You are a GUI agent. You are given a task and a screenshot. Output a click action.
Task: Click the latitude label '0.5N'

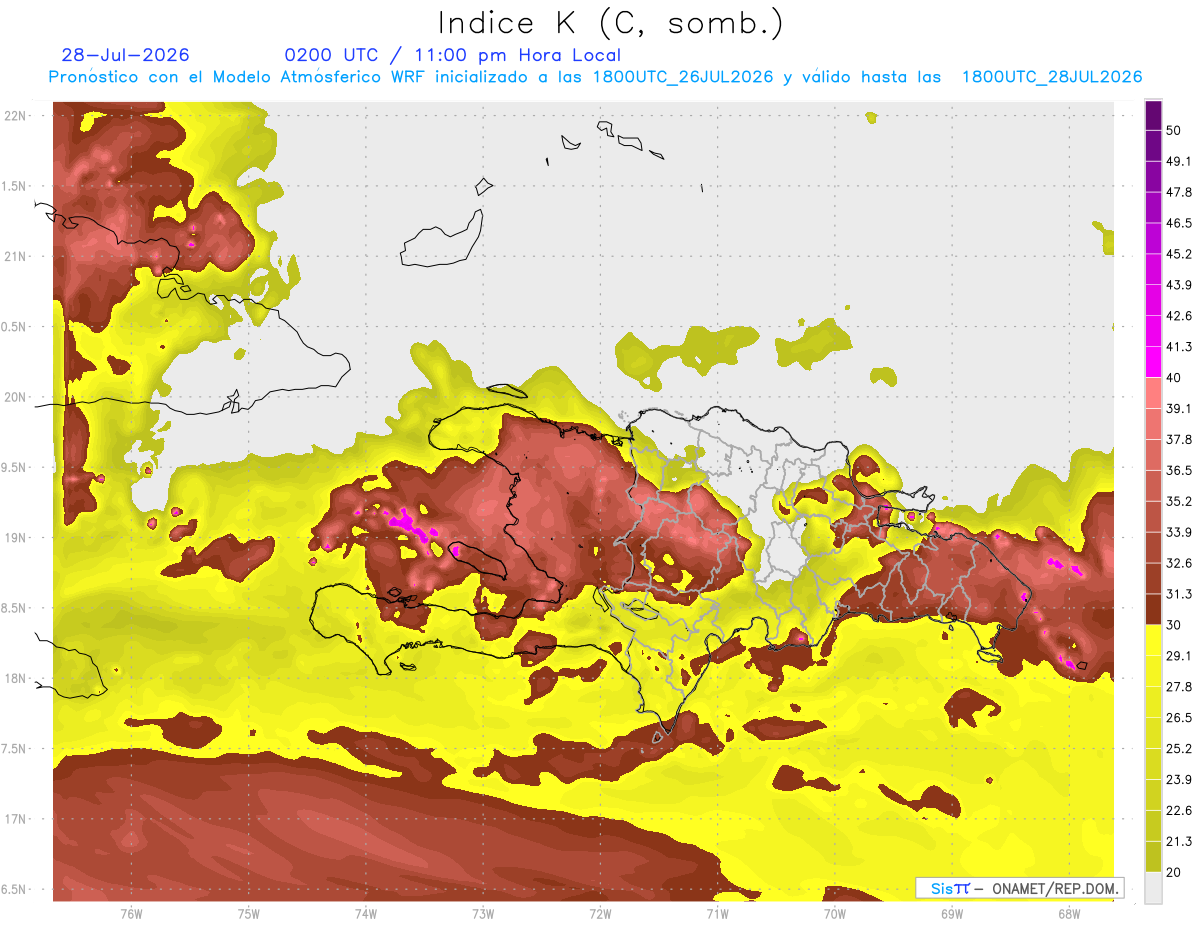[x=15, y=327]
